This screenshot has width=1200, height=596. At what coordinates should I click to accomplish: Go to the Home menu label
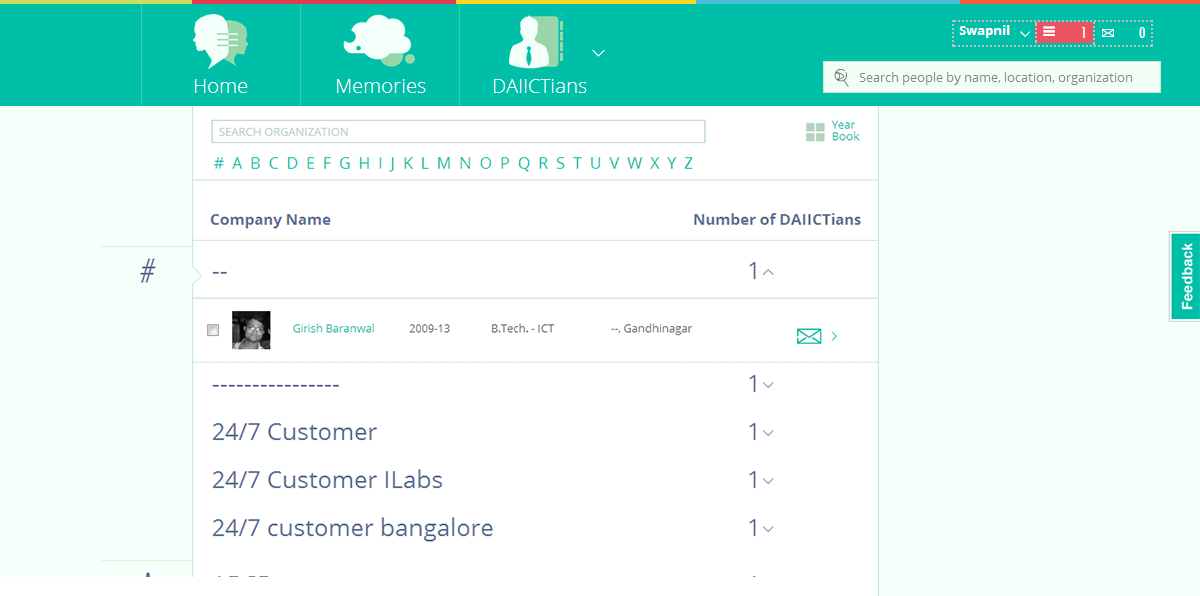pos(220,86)
